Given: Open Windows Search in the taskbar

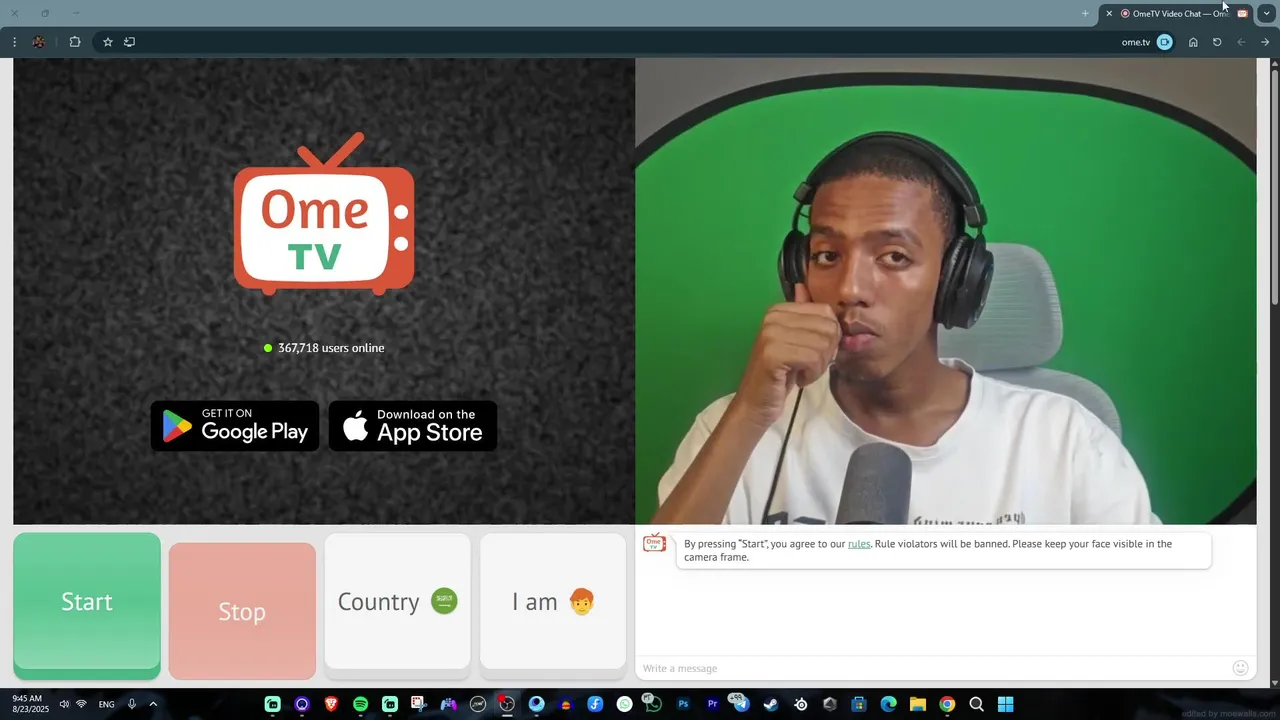Looking at the screenshot, I should click(977, 704).
